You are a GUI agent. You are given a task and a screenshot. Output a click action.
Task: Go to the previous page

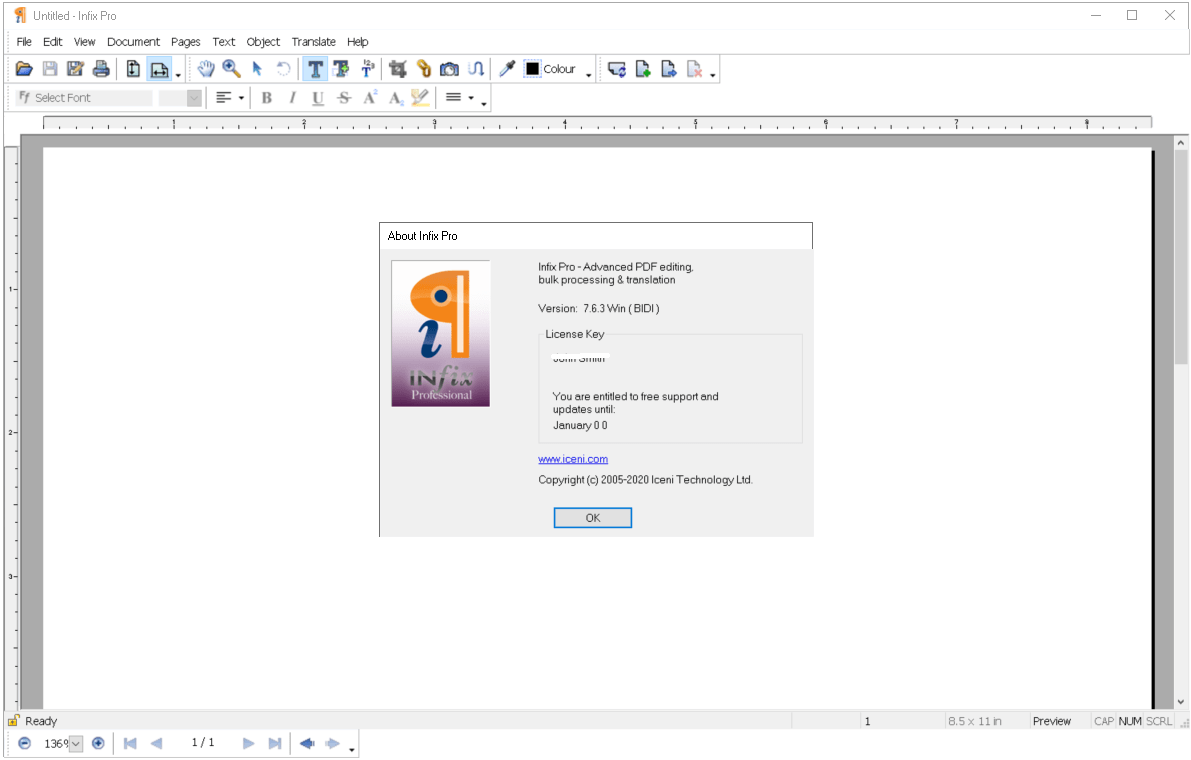(156, 743)
